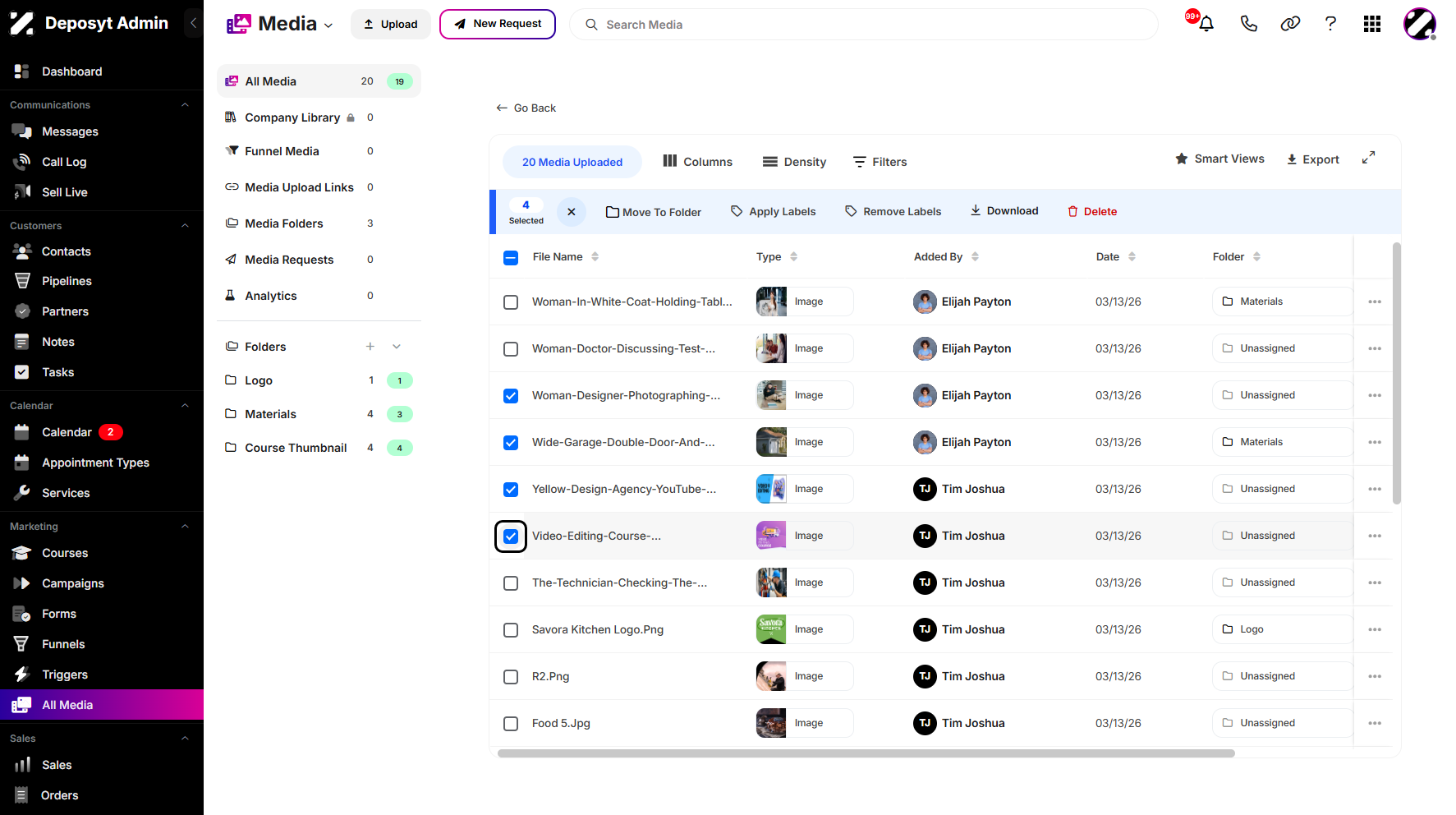Click the Search Media field
Image resolution: width=1456 pixels, height=815 pixels.
pos(864,25)
